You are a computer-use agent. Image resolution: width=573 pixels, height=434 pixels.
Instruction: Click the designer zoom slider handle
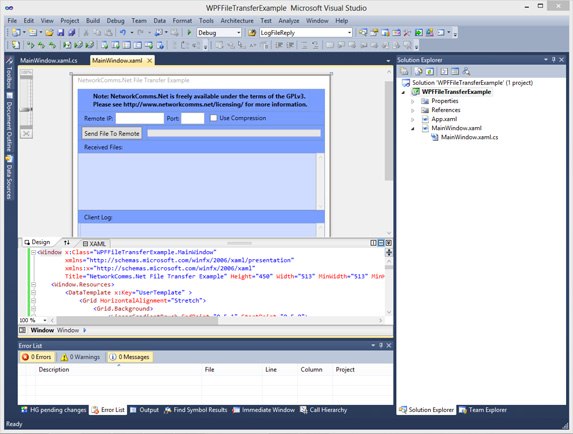[26, 109]
